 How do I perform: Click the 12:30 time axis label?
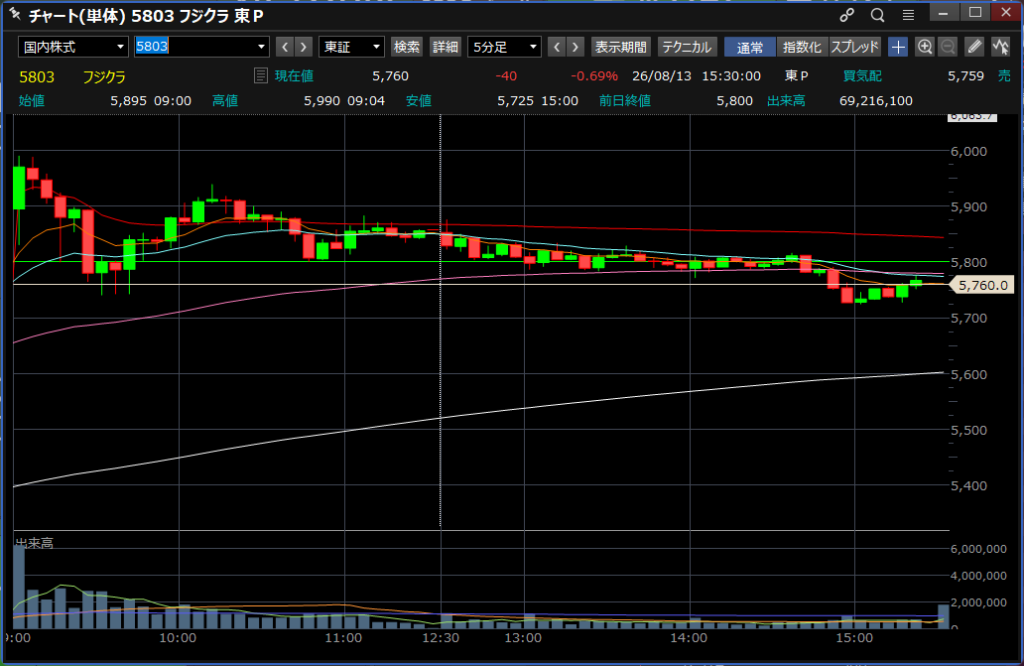click(440, 638)
